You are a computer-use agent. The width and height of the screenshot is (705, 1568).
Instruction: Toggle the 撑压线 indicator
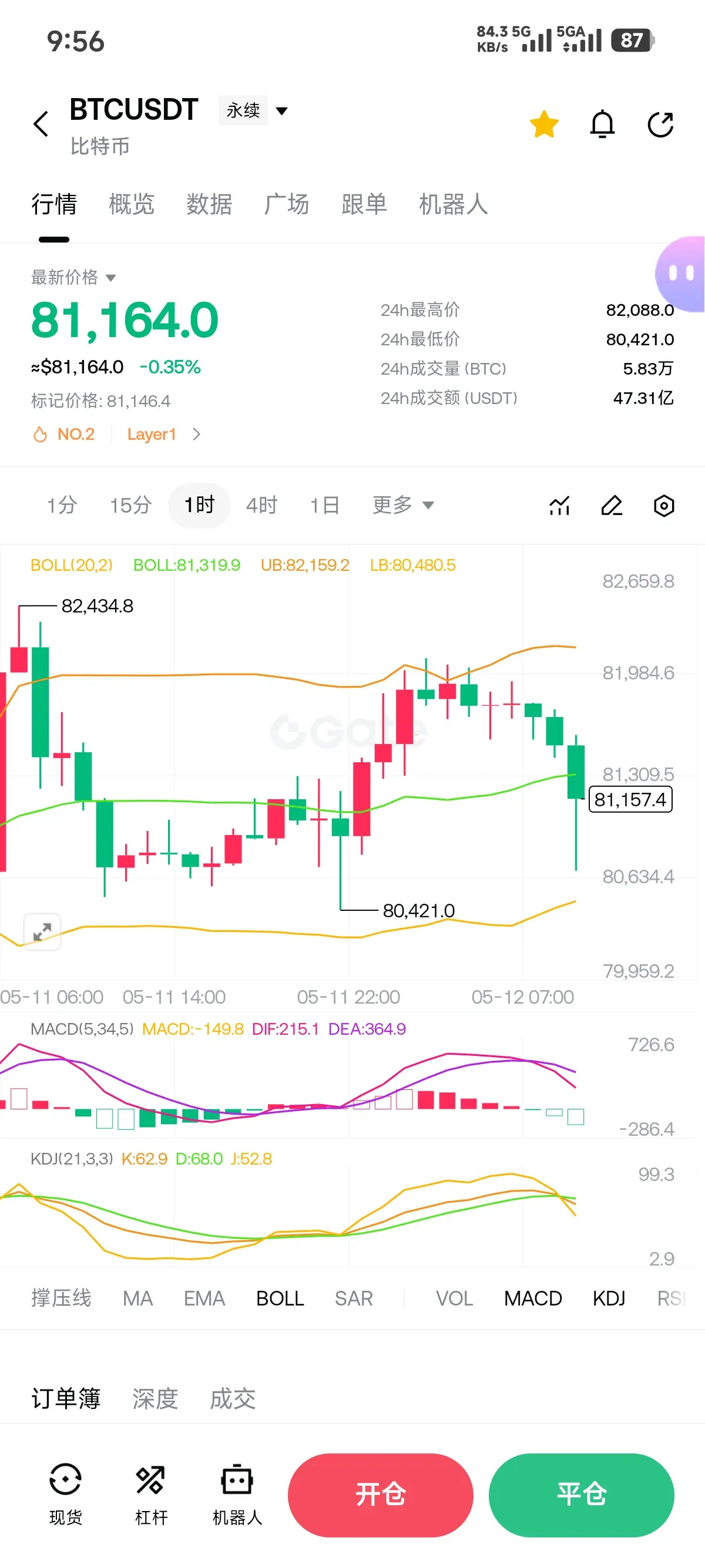pyautogui.click(x=61, y=1298)
